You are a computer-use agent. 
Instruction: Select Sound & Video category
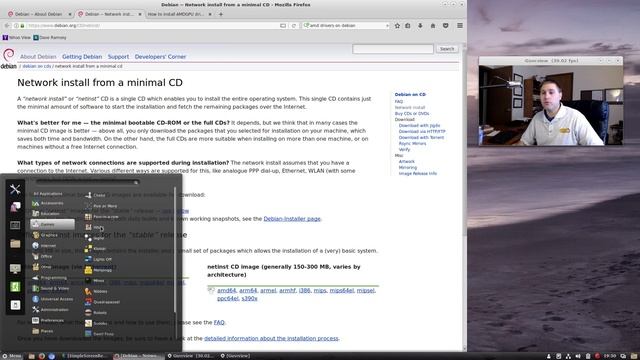[51, 288]
